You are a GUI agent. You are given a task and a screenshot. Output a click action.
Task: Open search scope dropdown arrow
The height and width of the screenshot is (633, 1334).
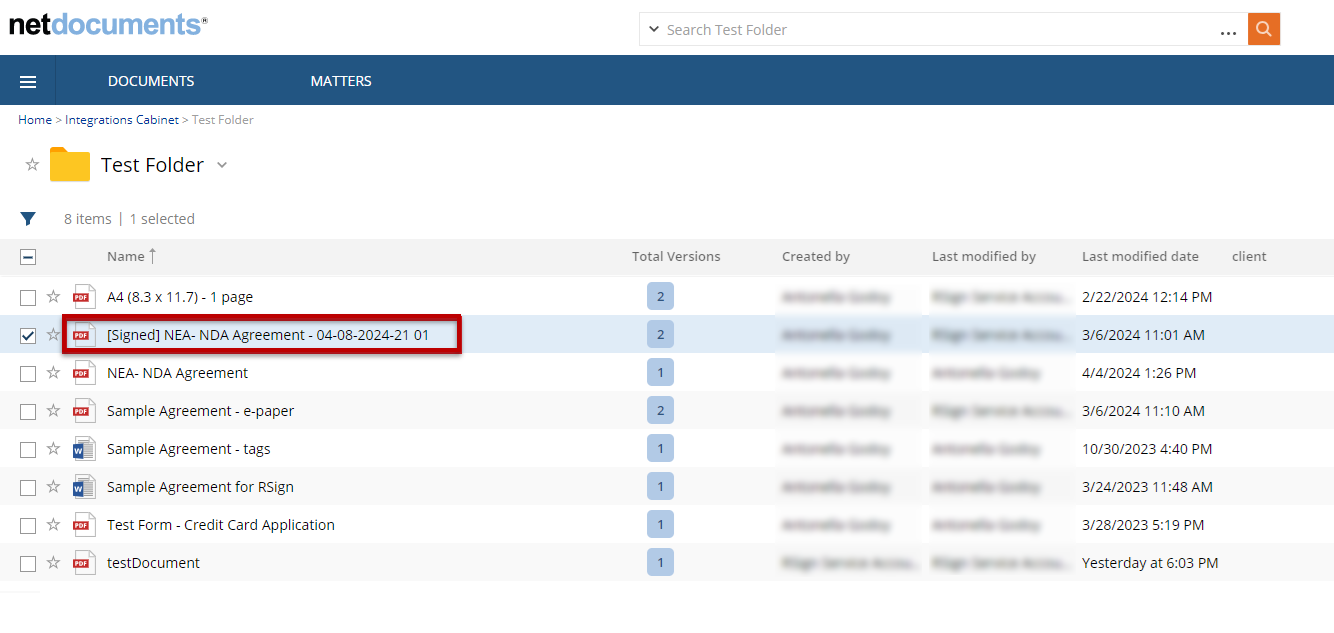[653, 30]
